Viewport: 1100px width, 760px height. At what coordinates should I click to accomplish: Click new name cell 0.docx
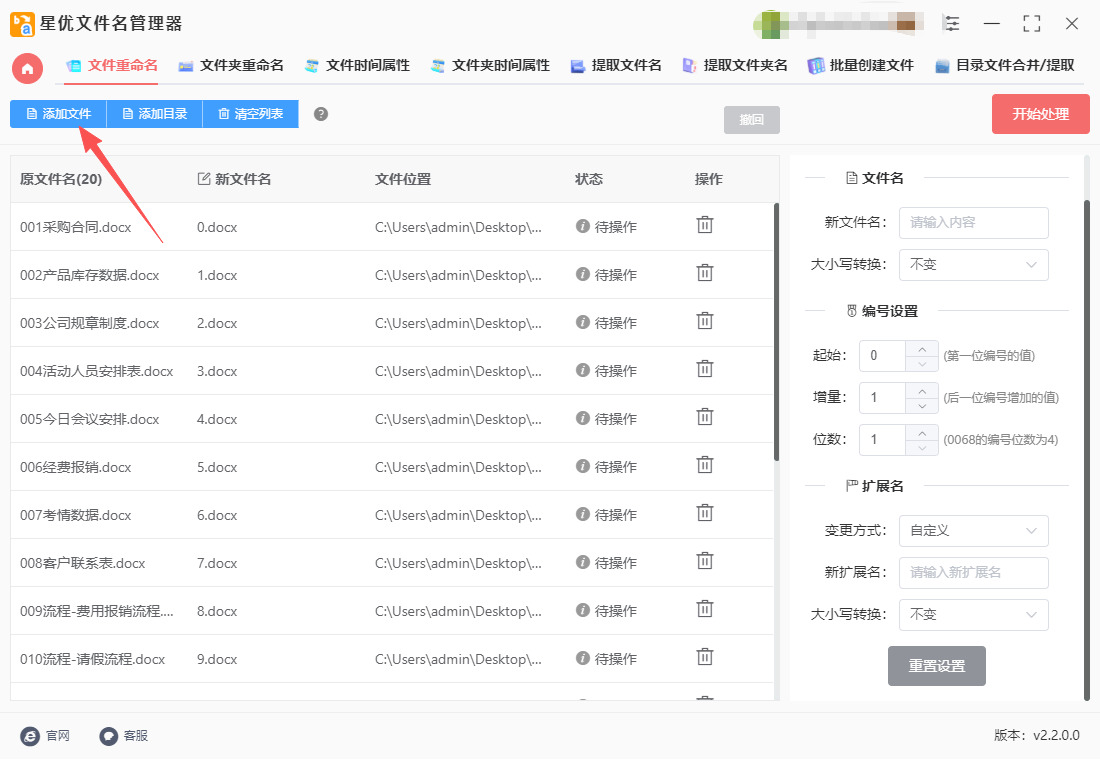[x=217, y=227]
